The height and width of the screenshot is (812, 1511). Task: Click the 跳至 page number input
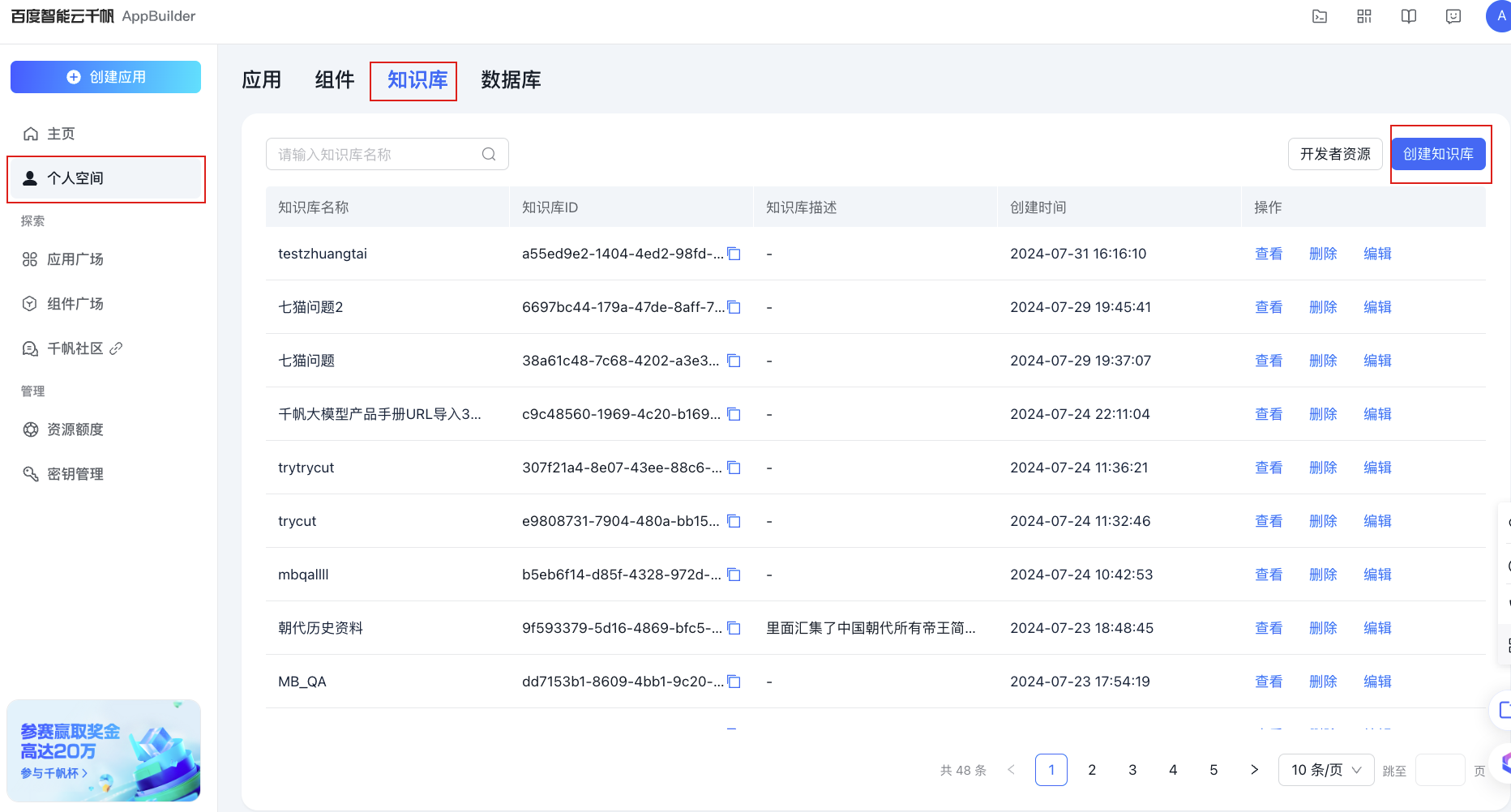click(1440, 770)
